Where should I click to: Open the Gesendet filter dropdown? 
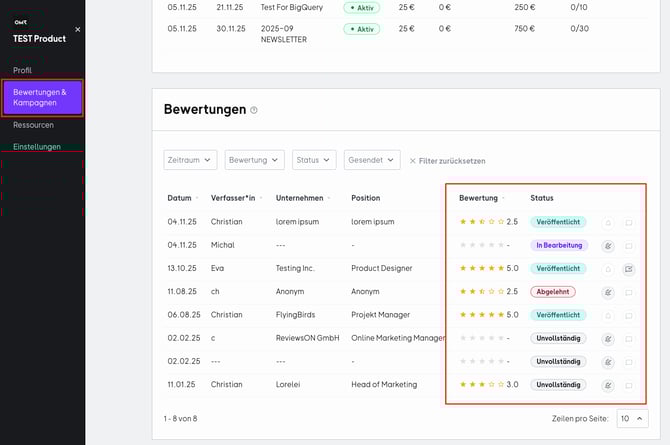[x=371, y=160]
